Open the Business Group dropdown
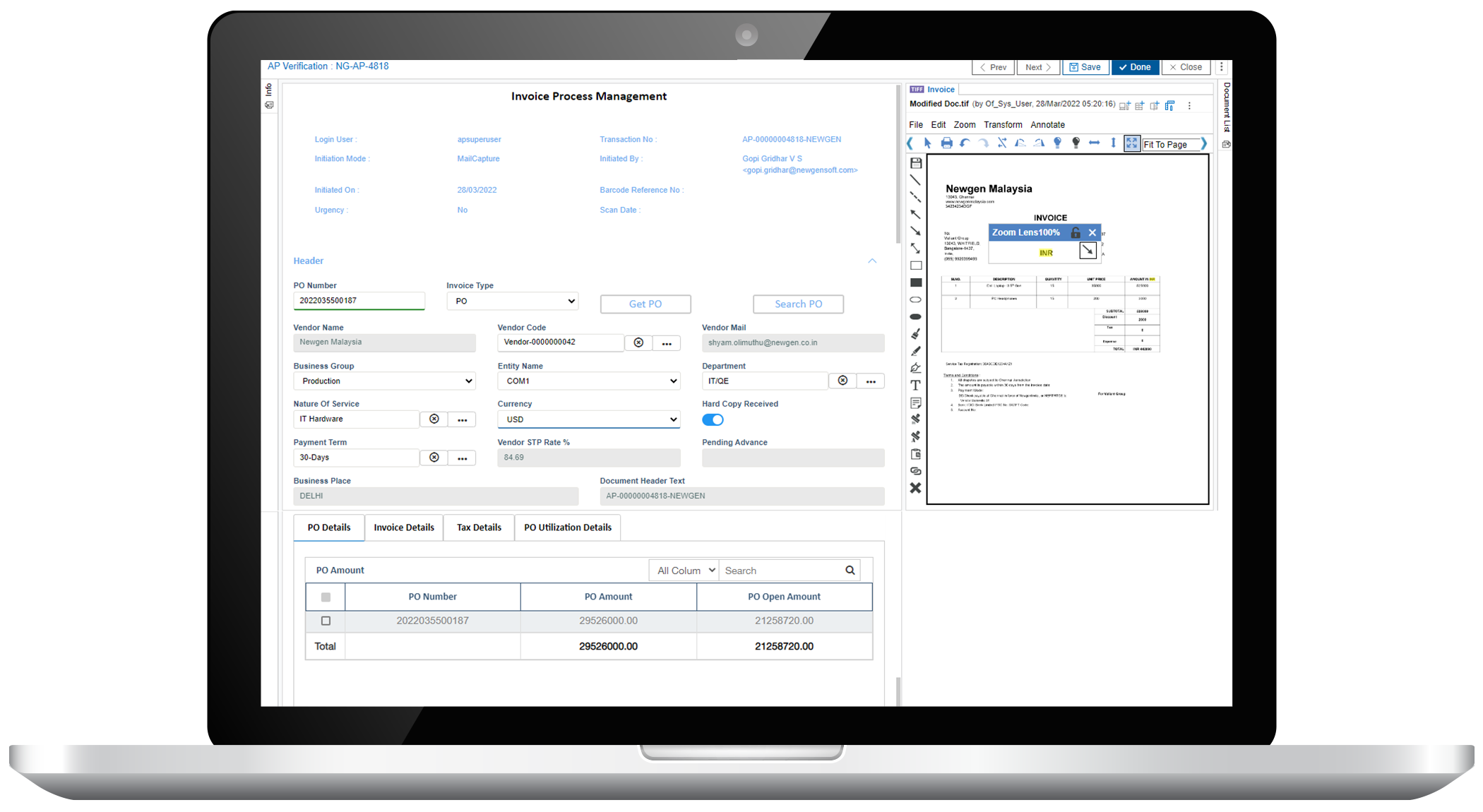 pos(384,381)
